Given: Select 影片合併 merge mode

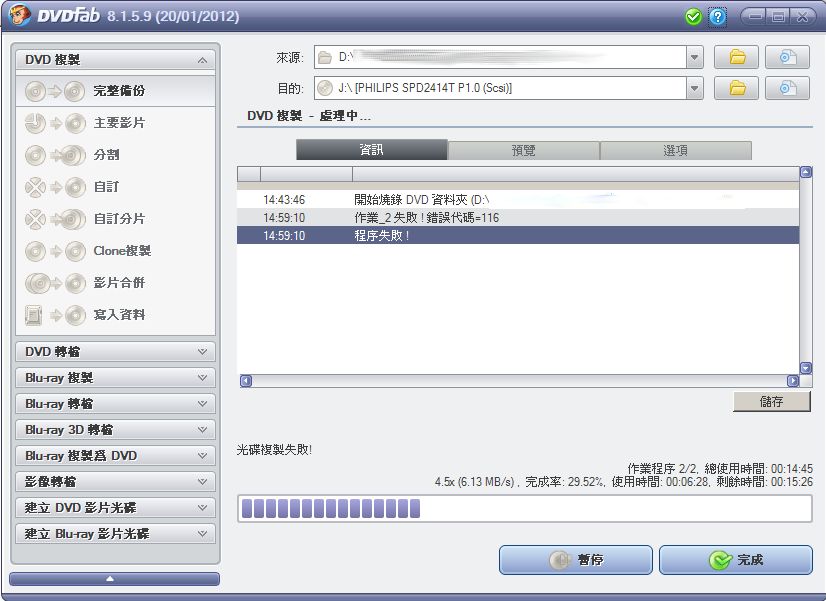Looking at the screenshot, I should pyautogui.click(x=115, y=283).
